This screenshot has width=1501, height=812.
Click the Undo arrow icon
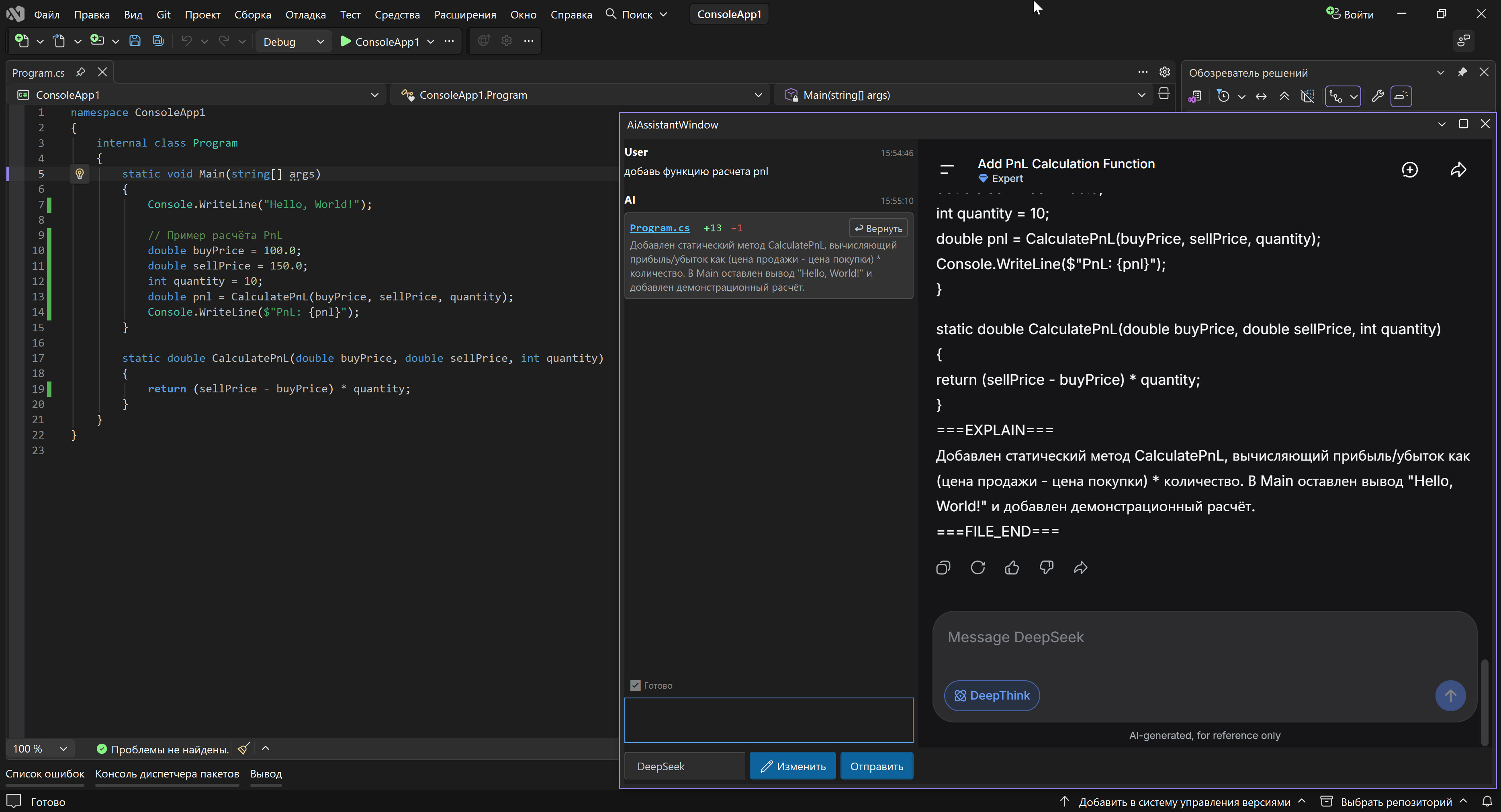186,41
